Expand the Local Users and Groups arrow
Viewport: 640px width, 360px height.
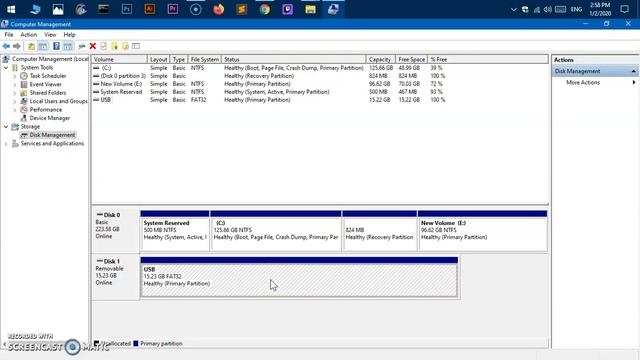tap(15, 101)
